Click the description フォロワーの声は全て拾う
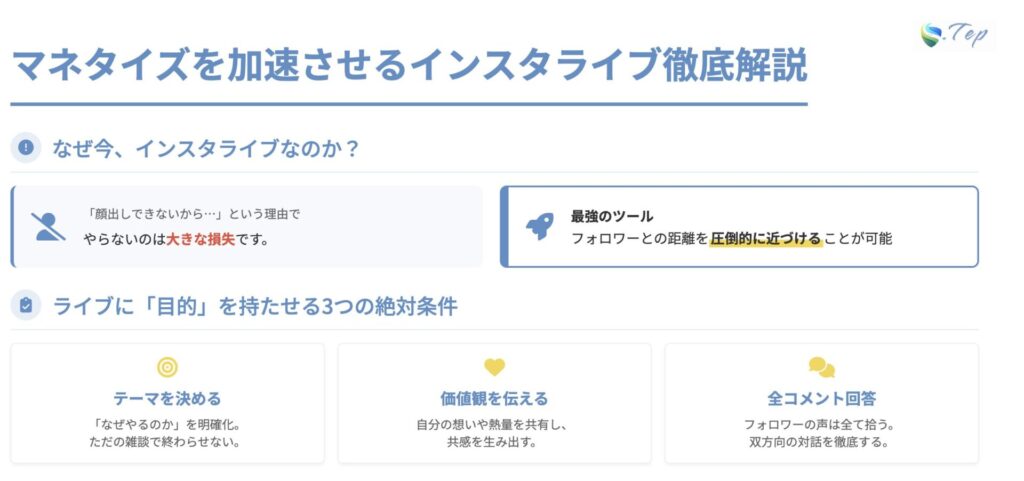Screen dimensions: 1024x481 click(821, 424)
